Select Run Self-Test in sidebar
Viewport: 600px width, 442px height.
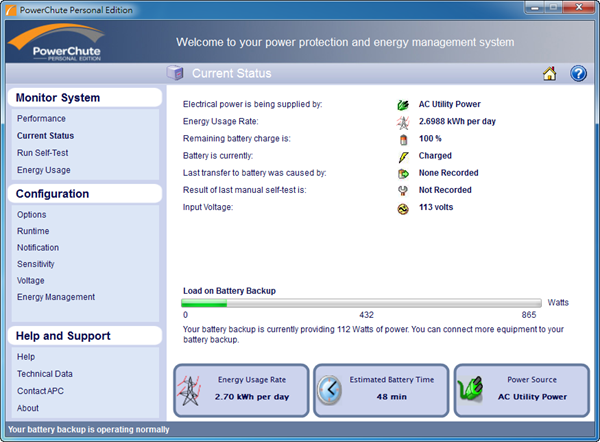42,153
